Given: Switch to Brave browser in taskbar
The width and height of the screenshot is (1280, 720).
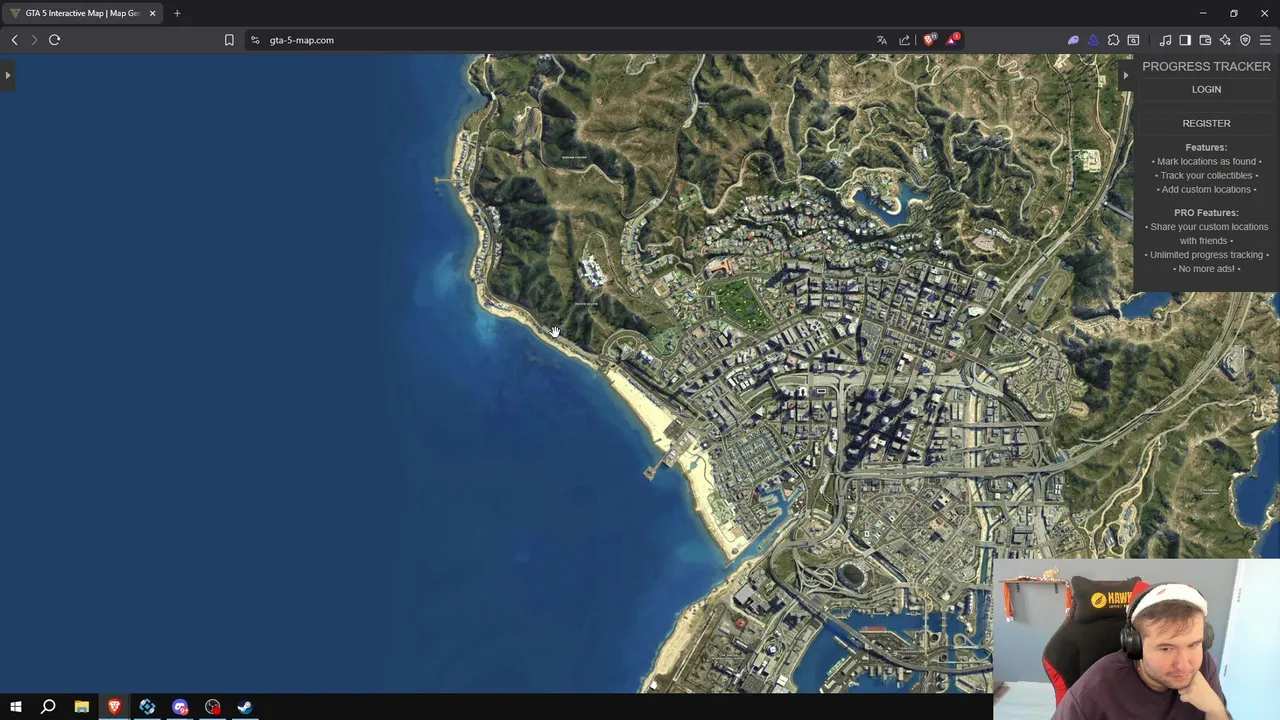Looking at the screenshot, I should click(x=114, y=707).
